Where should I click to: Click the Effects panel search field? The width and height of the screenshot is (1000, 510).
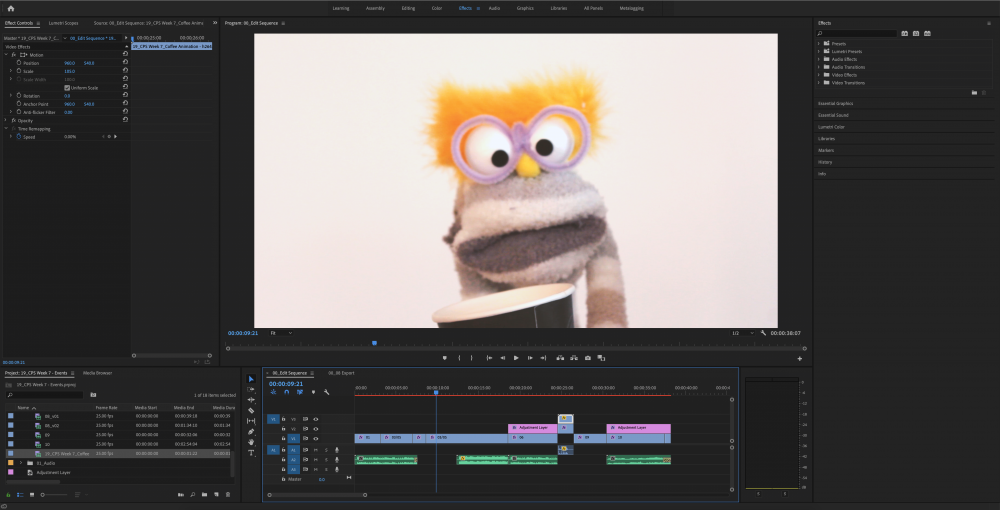coord(858,33)
